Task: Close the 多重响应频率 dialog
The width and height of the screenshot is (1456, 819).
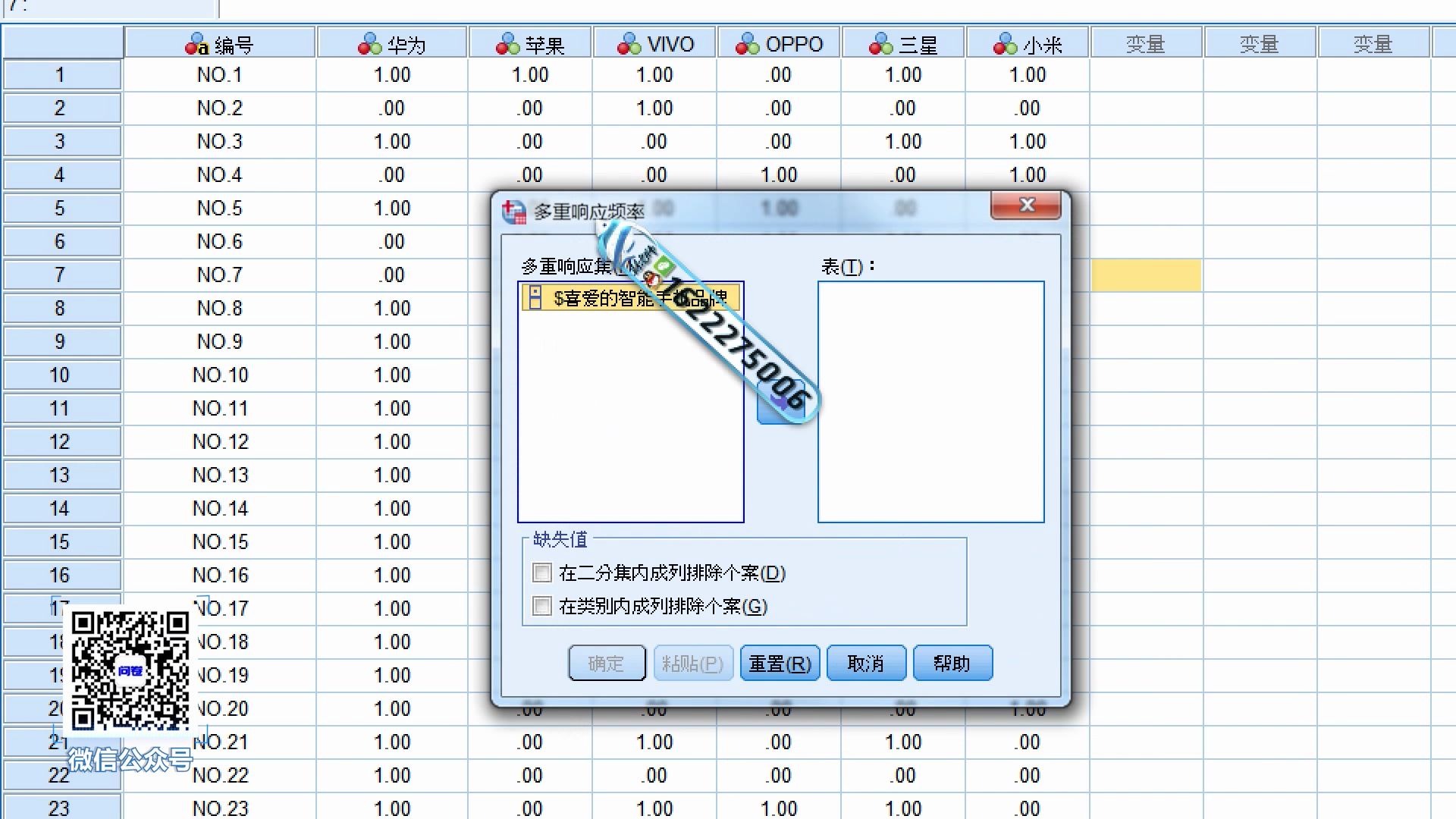Action: point(1026,205)
